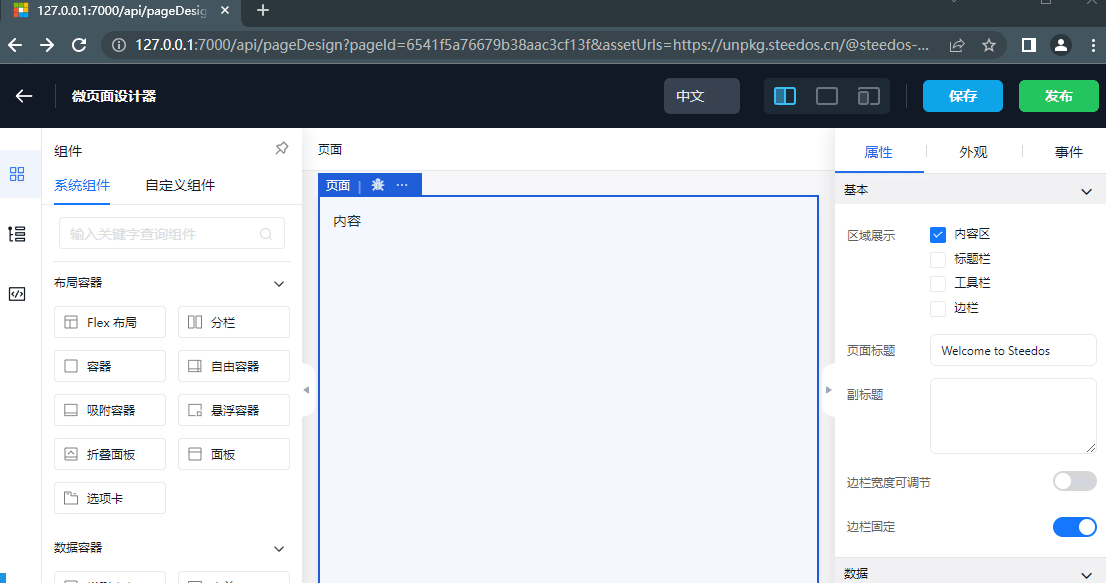Pin the components panel
Viewport: 1106px width, 583px height.
(x=282, y=149)
